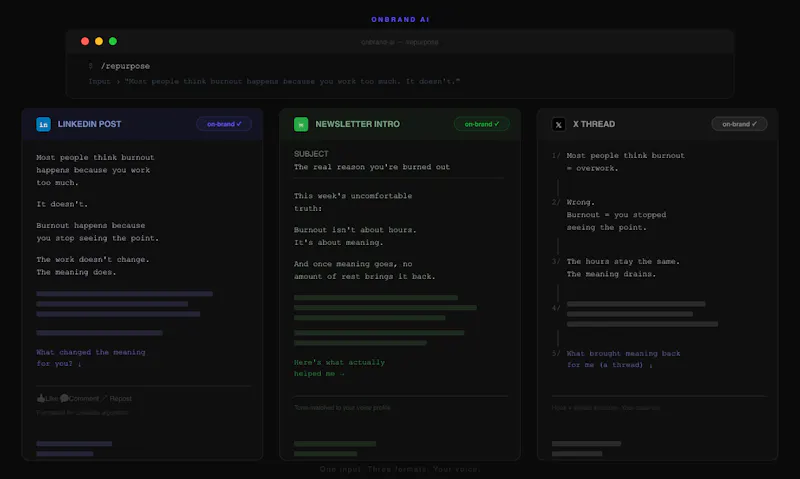This screenshot has height=479, width=800.
Task: Click the "What changed the meaning for you?" text
Action: click(91, 358)
